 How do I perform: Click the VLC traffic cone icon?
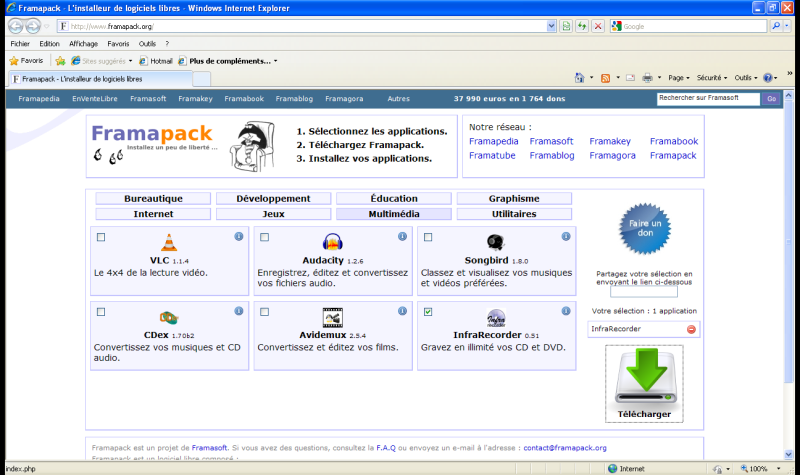point(170,242)
